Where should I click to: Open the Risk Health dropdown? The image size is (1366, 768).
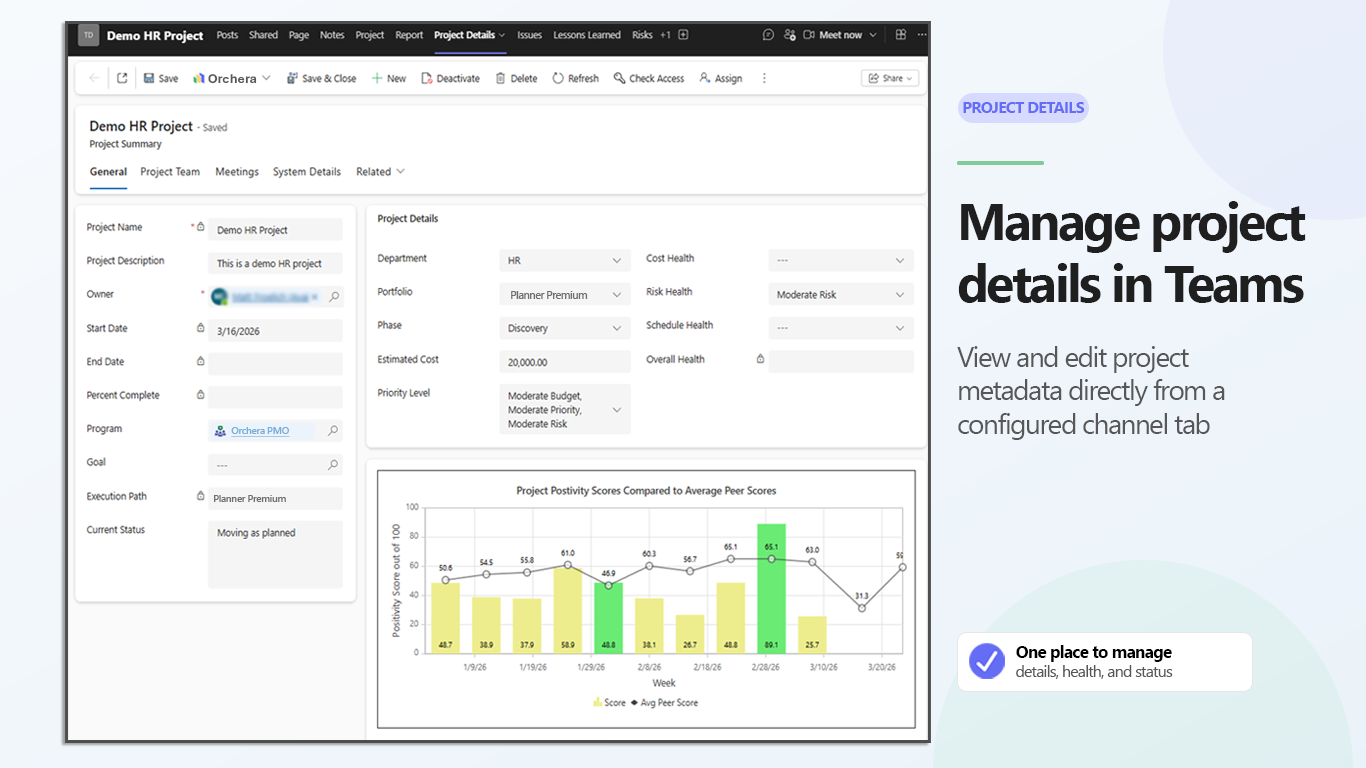coord(841,295)
